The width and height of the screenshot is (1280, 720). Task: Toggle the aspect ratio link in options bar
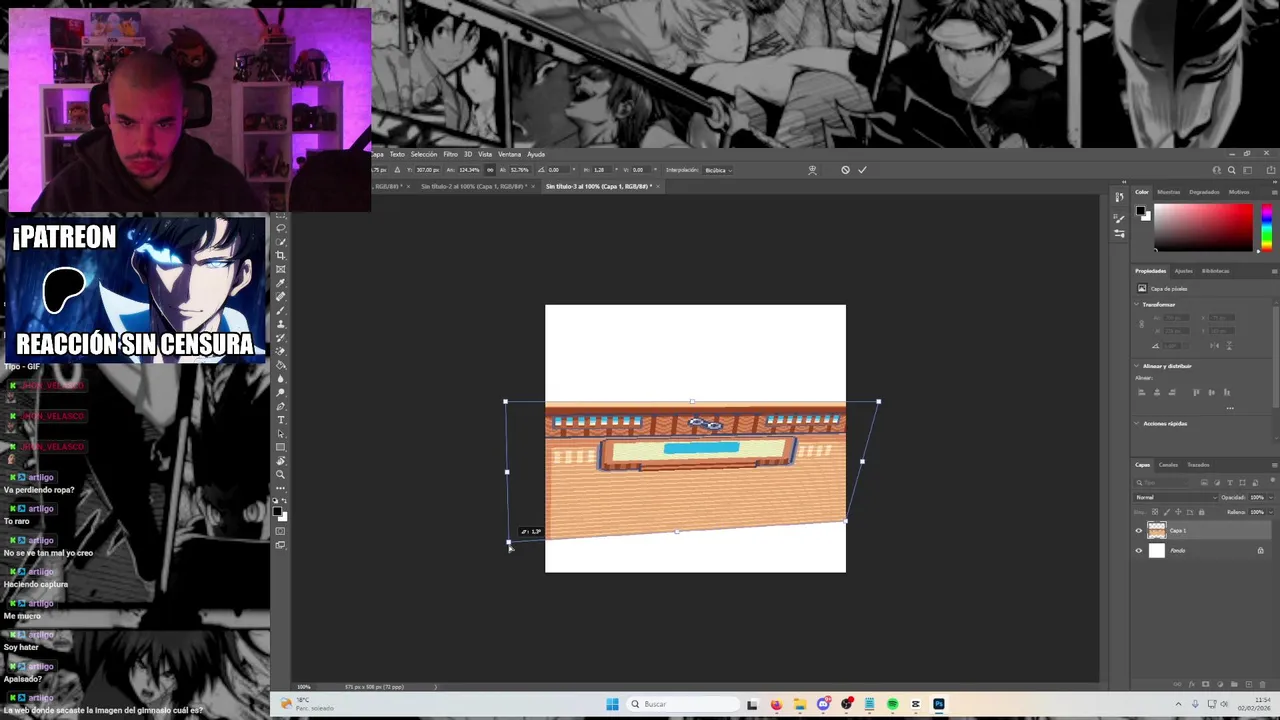click(x=490, y=170)
